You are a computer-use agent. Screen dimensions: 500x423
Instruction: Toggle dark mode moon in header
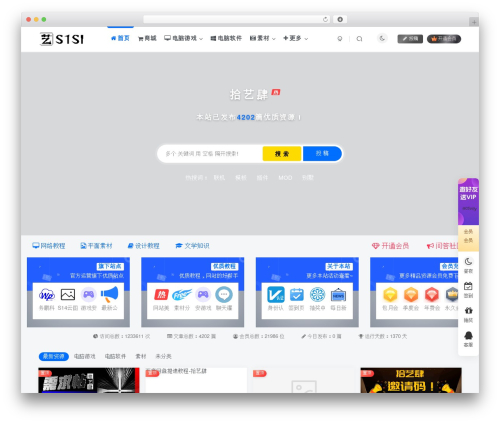click(x=382, y=38)
